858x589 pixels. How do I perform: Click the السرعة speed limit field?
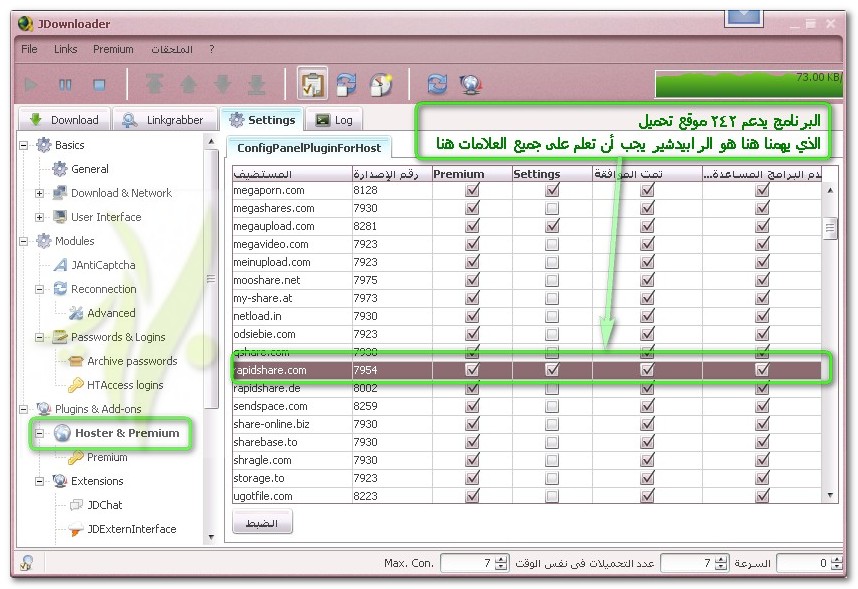click(x=804, y=563)
